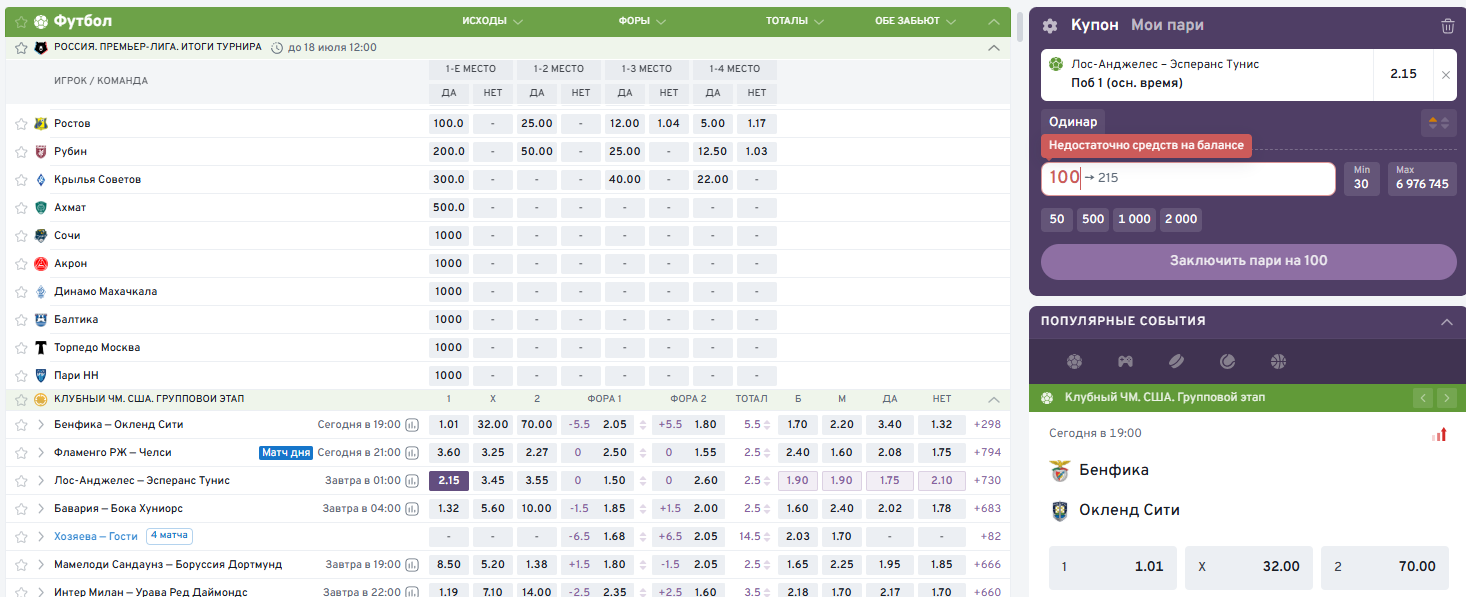This screenshot has width=1466, height=597.
Task: Click the Торпедо Москва team logo
Action: point(41,348)
